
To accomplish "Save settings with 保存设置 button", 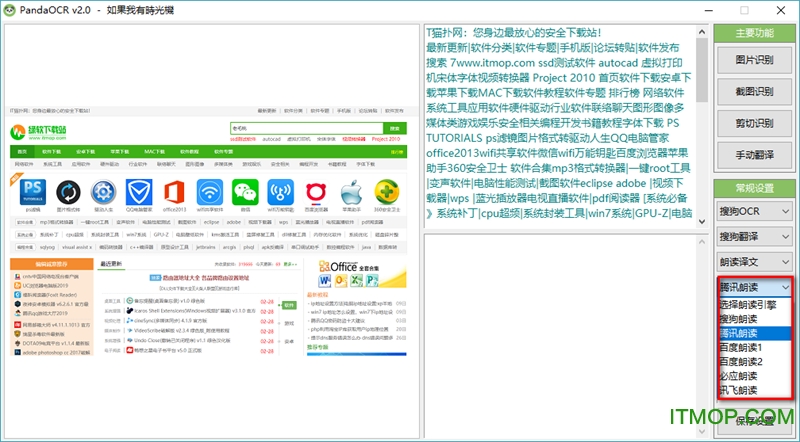I will (x=754, y=421).
